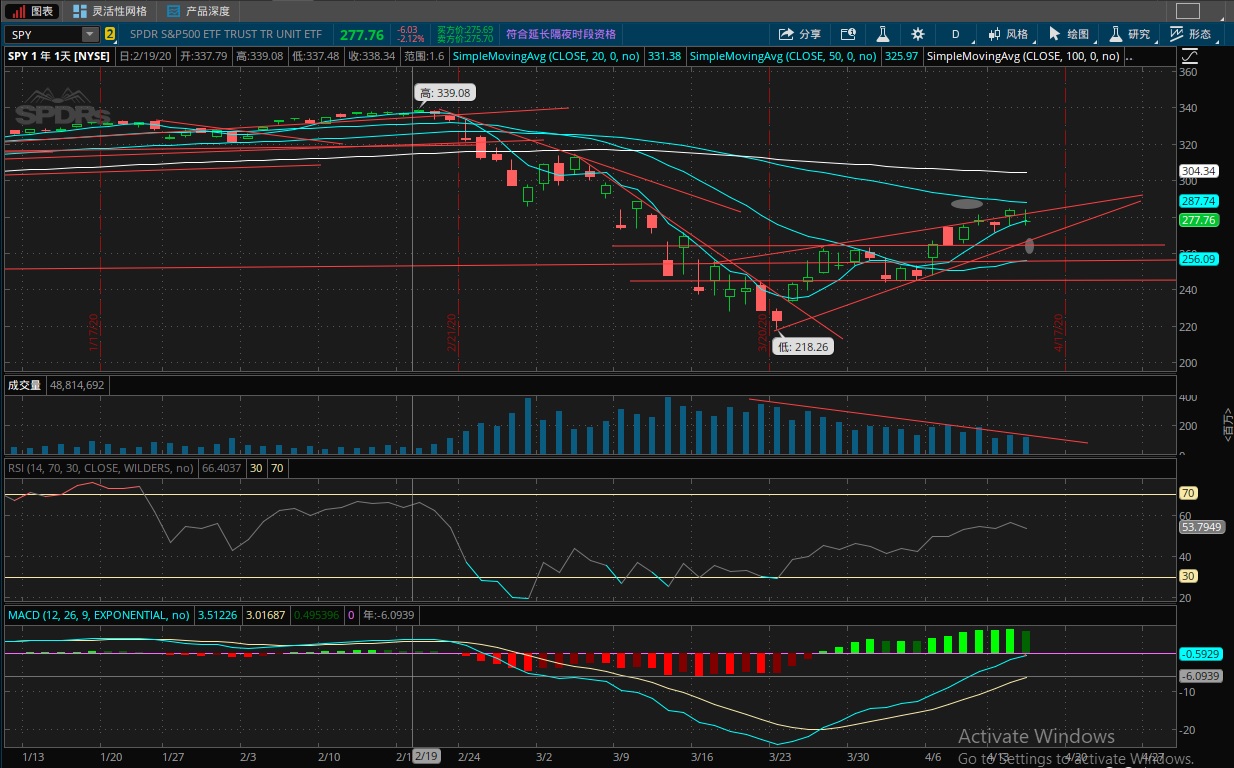The height and width of the screenshot is (768, 1234).
Task: Click the 2/19 date marker on time axis
Action: click(427, 756)
